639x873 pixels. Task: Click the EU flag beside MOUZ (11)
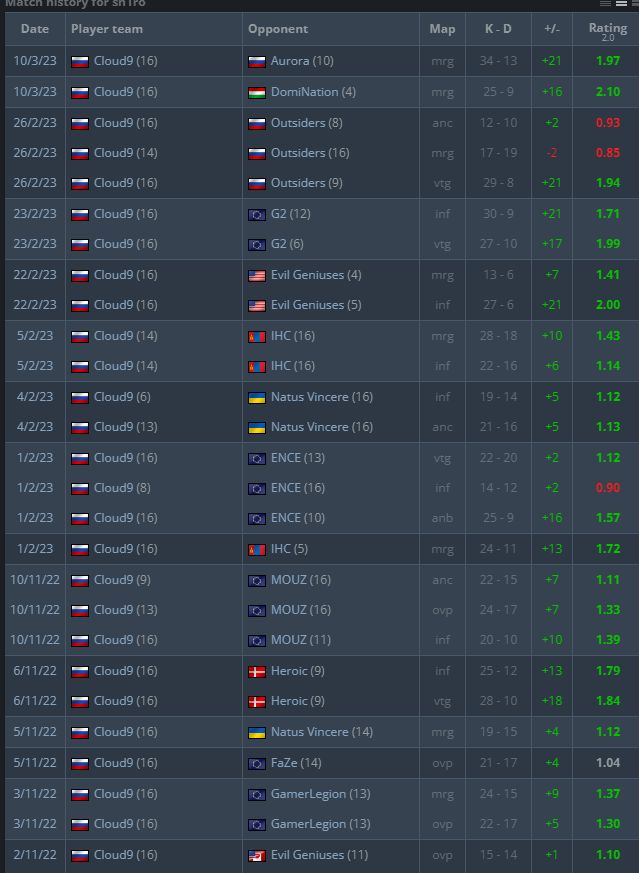pos(257,641)
